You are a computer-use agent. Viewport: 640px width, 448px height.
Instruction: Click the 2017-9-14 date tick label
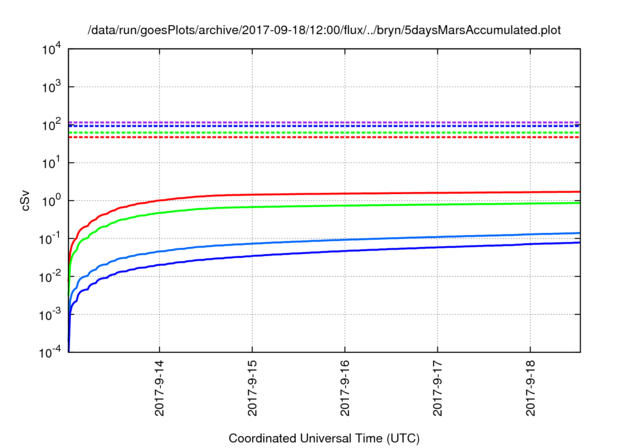[x=160, y=388]
